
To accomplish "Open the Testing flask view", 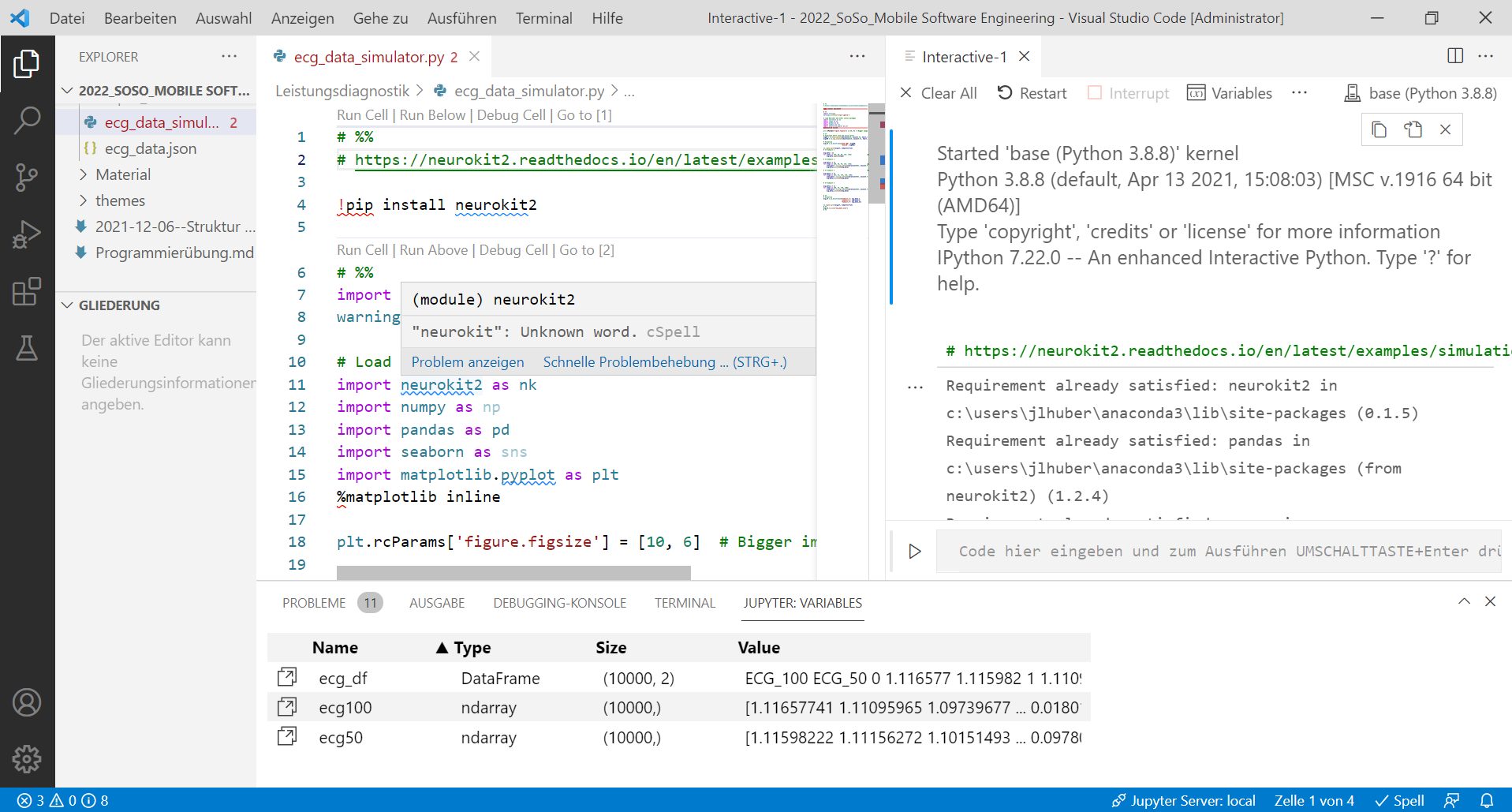I will [x=27, y=348].
